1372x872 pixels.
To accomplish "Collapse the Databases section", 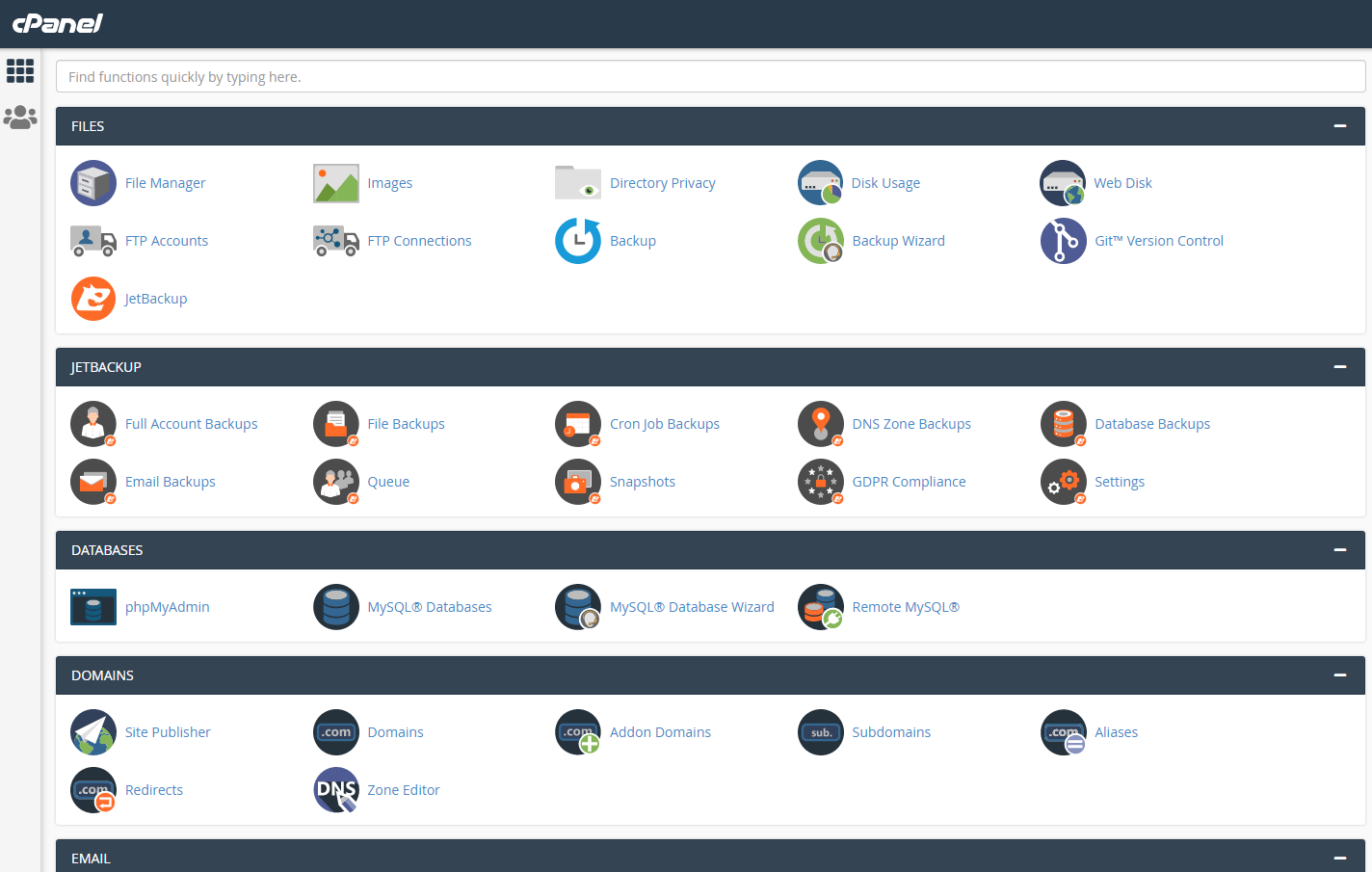I will (1339, 550).
